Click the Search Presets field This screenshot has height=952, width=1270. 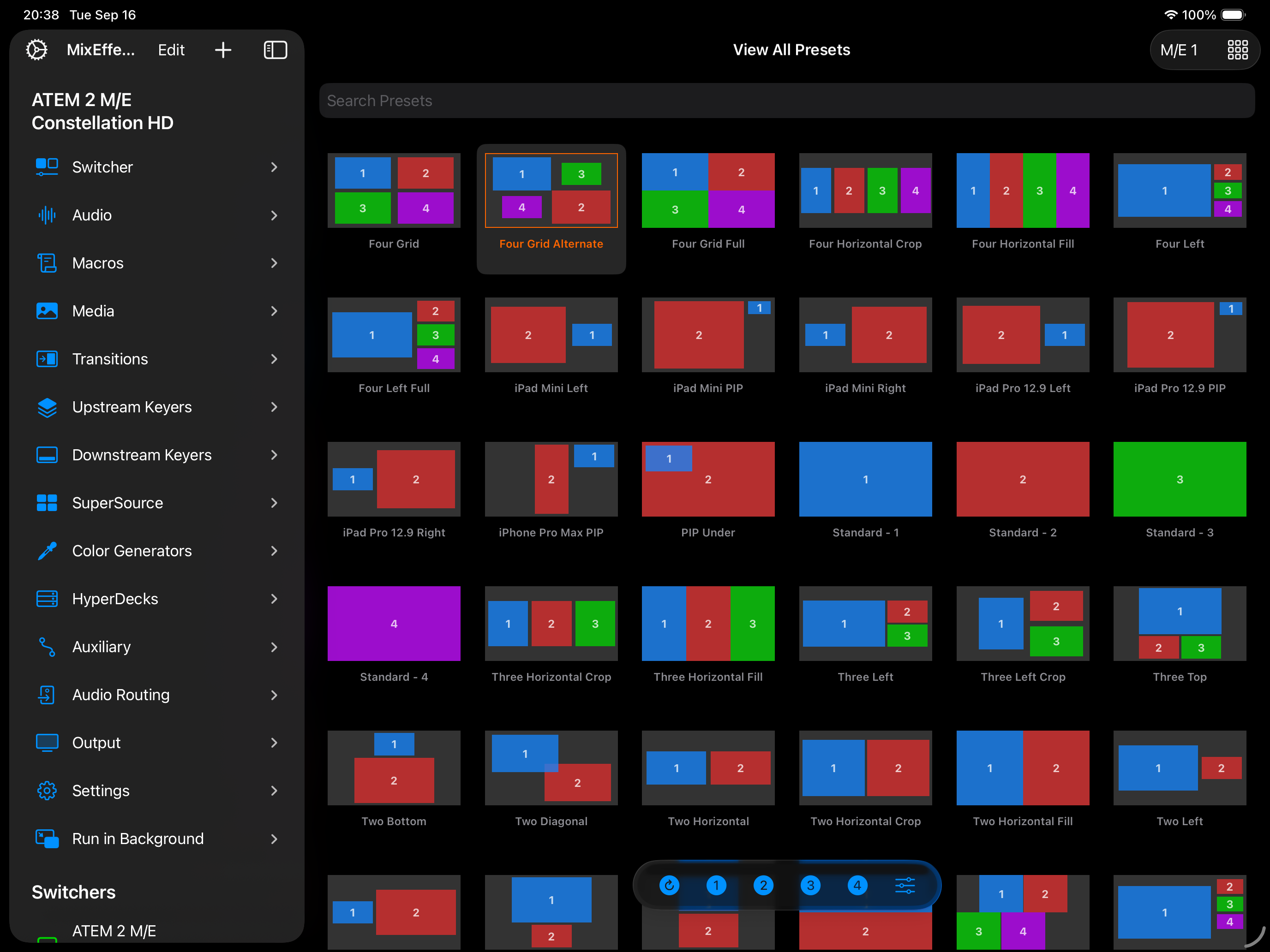786,101
